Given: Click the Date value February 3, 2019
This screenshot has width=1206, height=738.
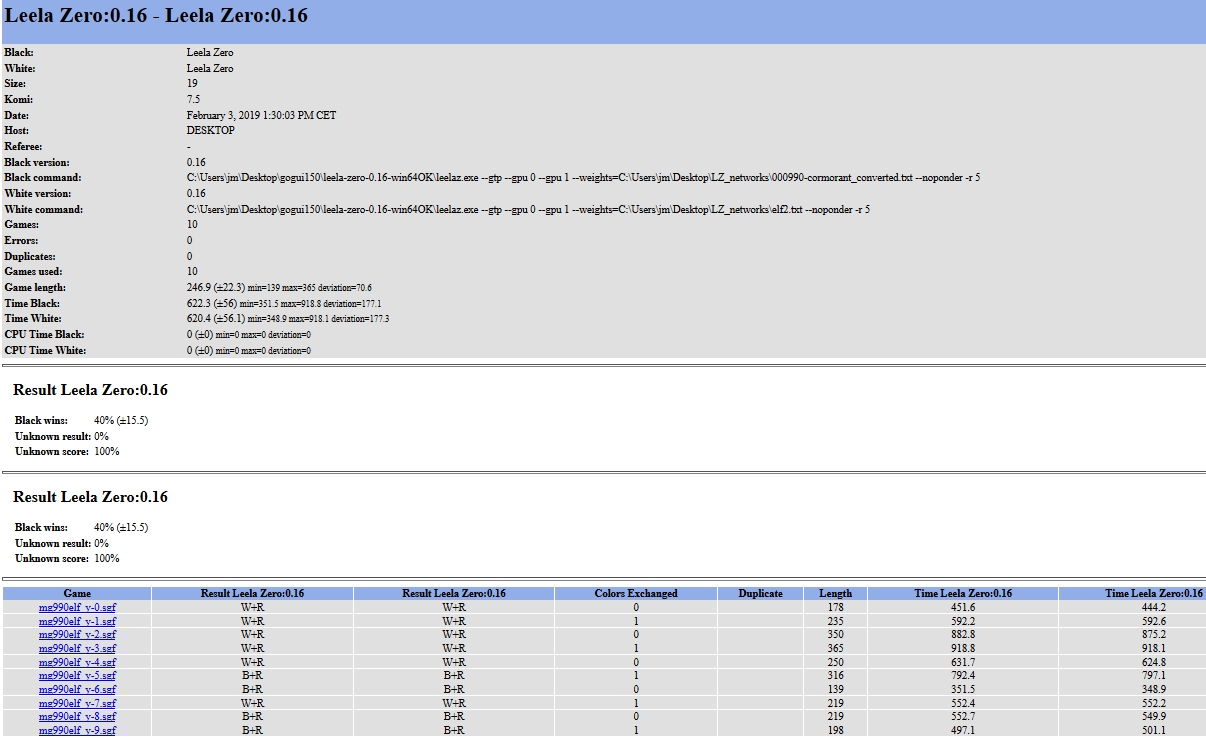Looking at the screenshot, I should pos(261,115).
